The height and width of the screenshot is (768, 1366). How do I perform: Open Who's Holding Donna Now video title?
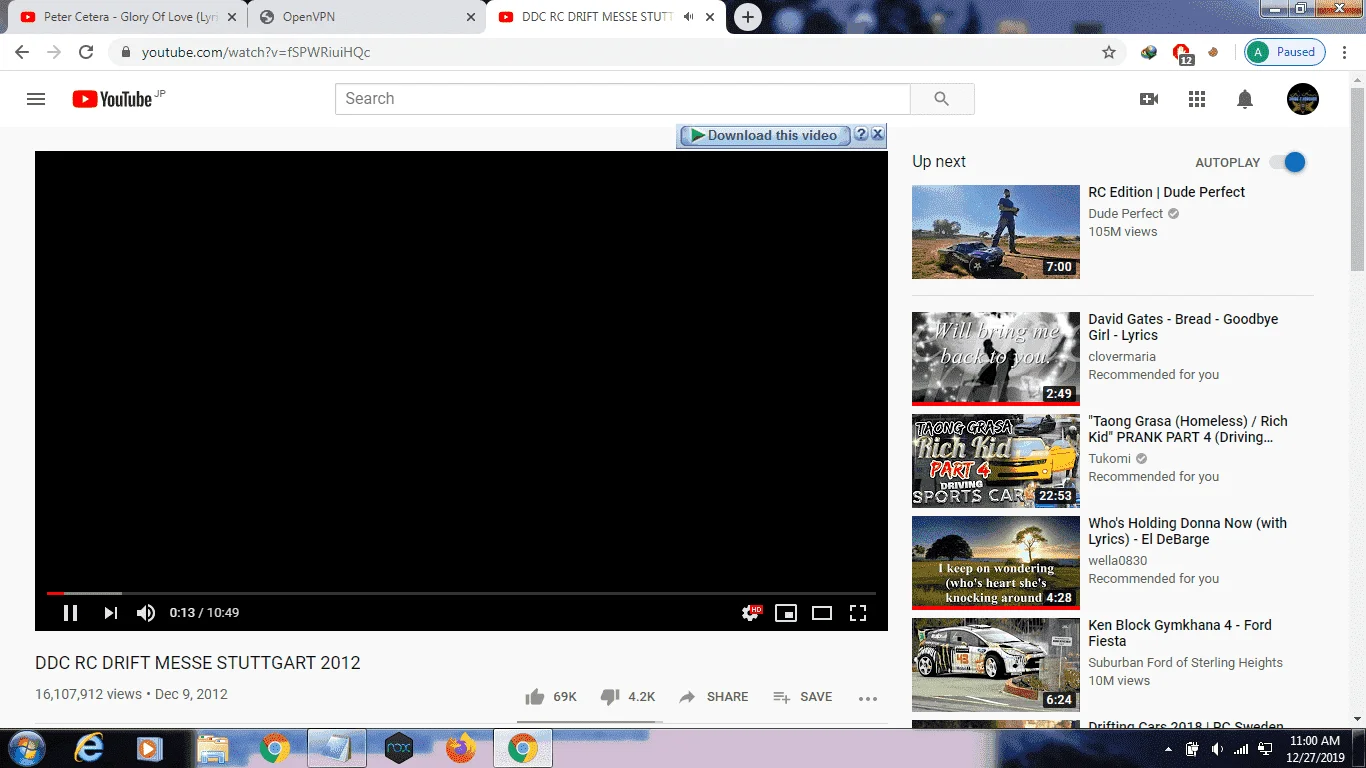[x=1188, y=531]
